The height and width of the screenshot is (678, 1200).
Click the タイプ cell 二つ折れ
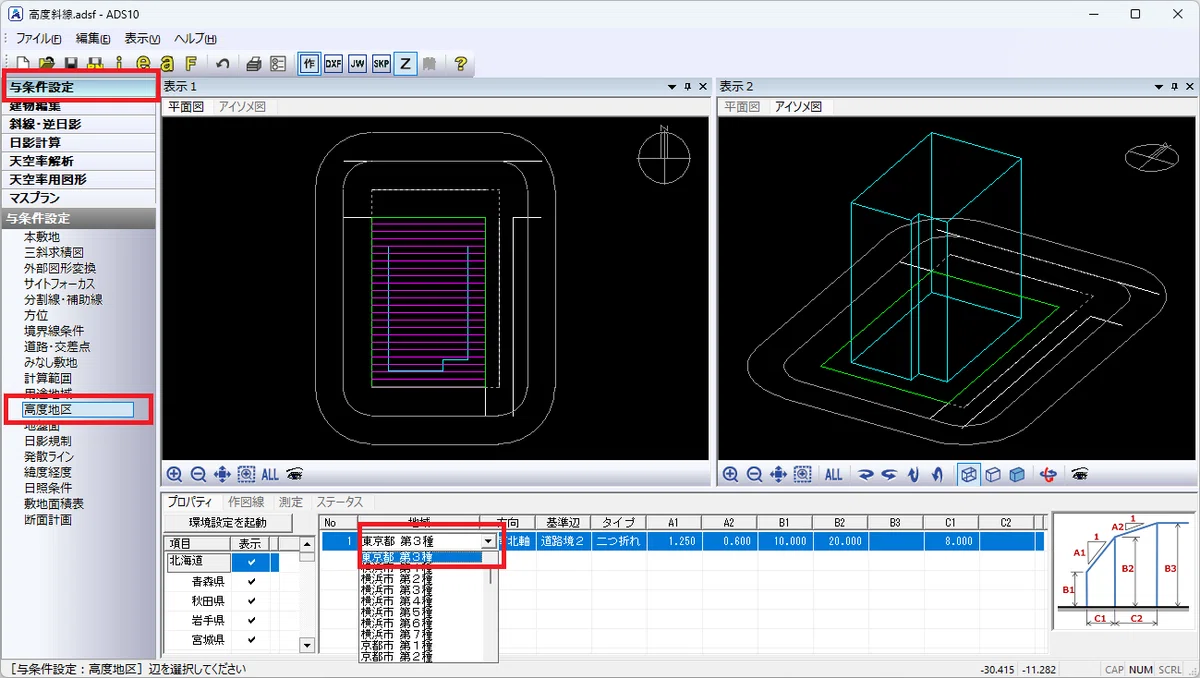(617, 541)
